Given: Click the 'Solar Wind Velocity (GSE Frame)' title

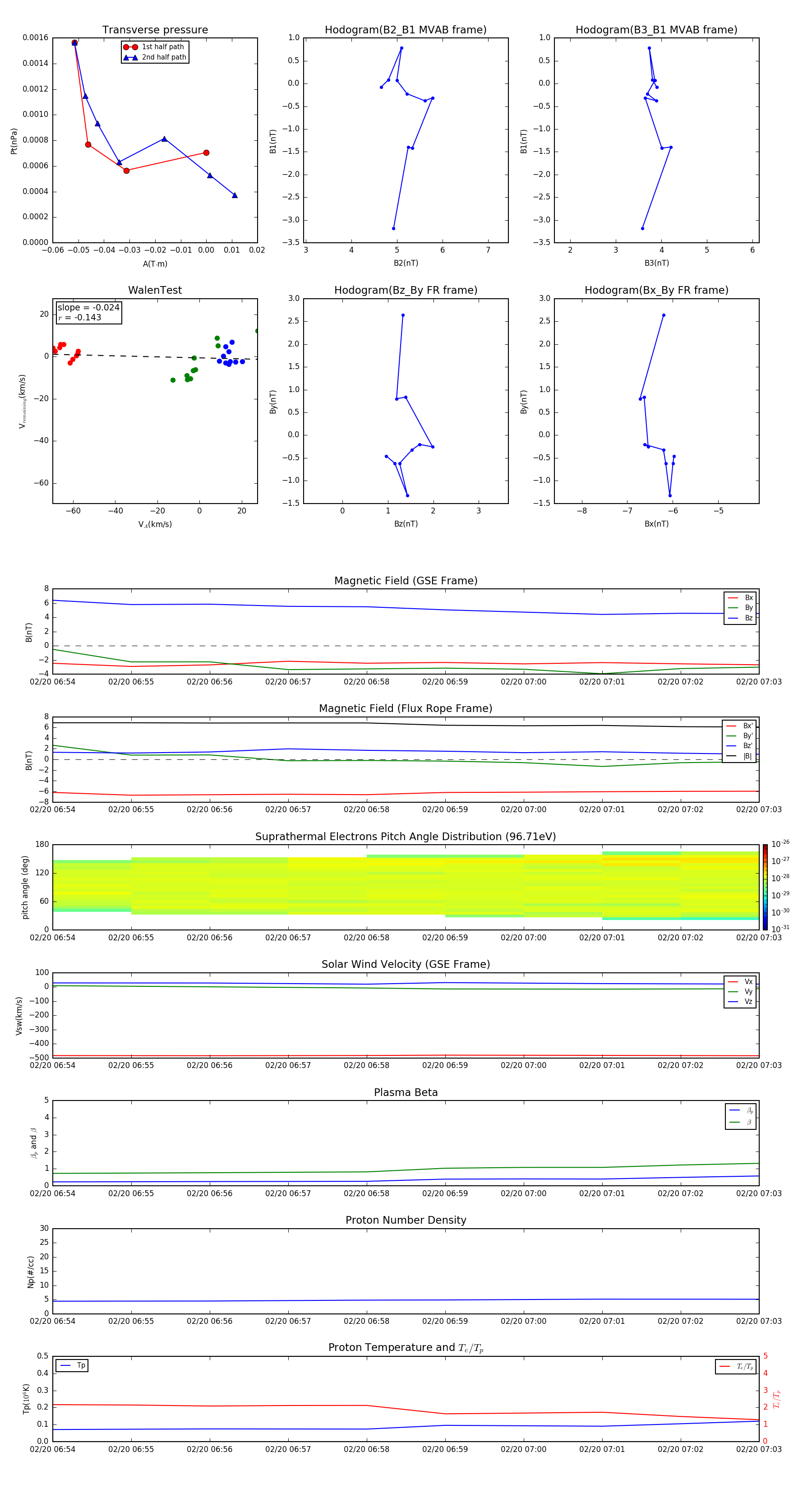Looking at the screenshot, I should coord(406,965).
